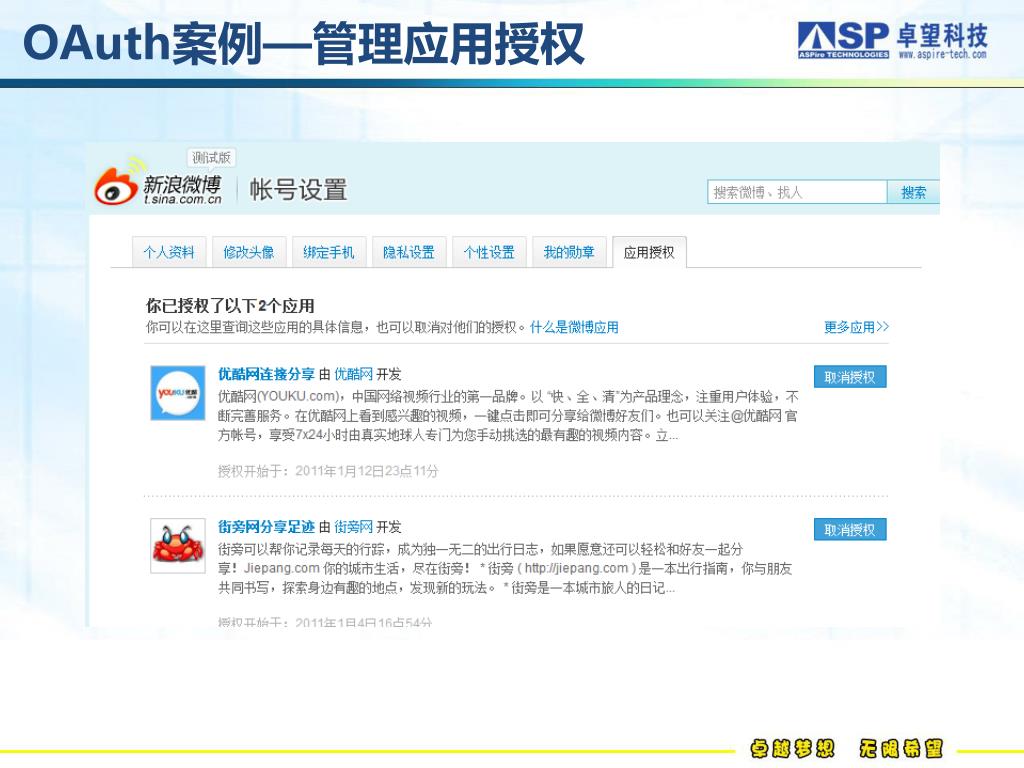Click the ASPire Technologies logo
1024x768 pixels.
click(843, 39)
